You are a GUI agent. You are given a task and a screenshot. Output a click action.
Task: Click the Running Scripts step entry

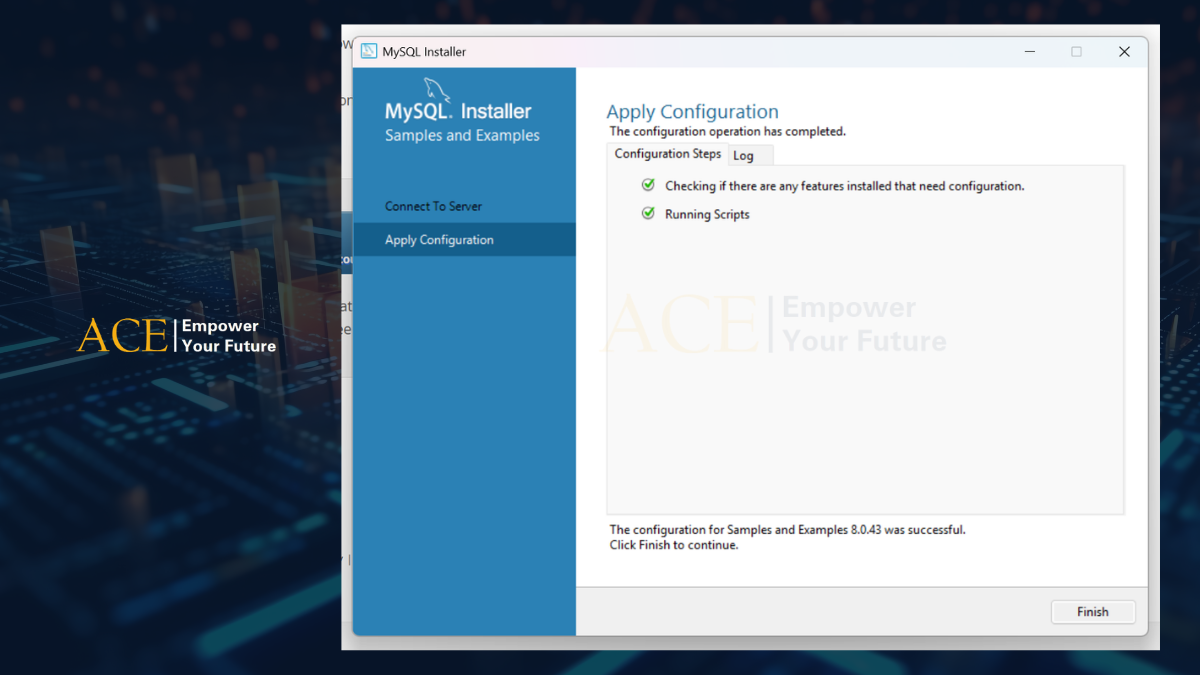pos(707,213)
